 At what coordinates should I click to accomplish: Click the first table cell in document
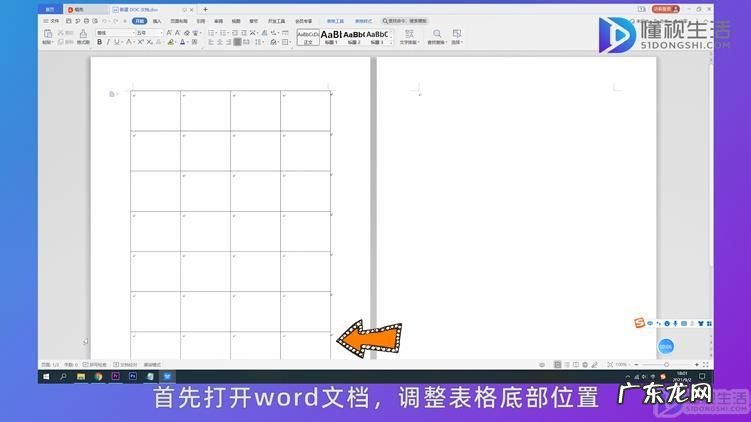click(x=155, y=111)
